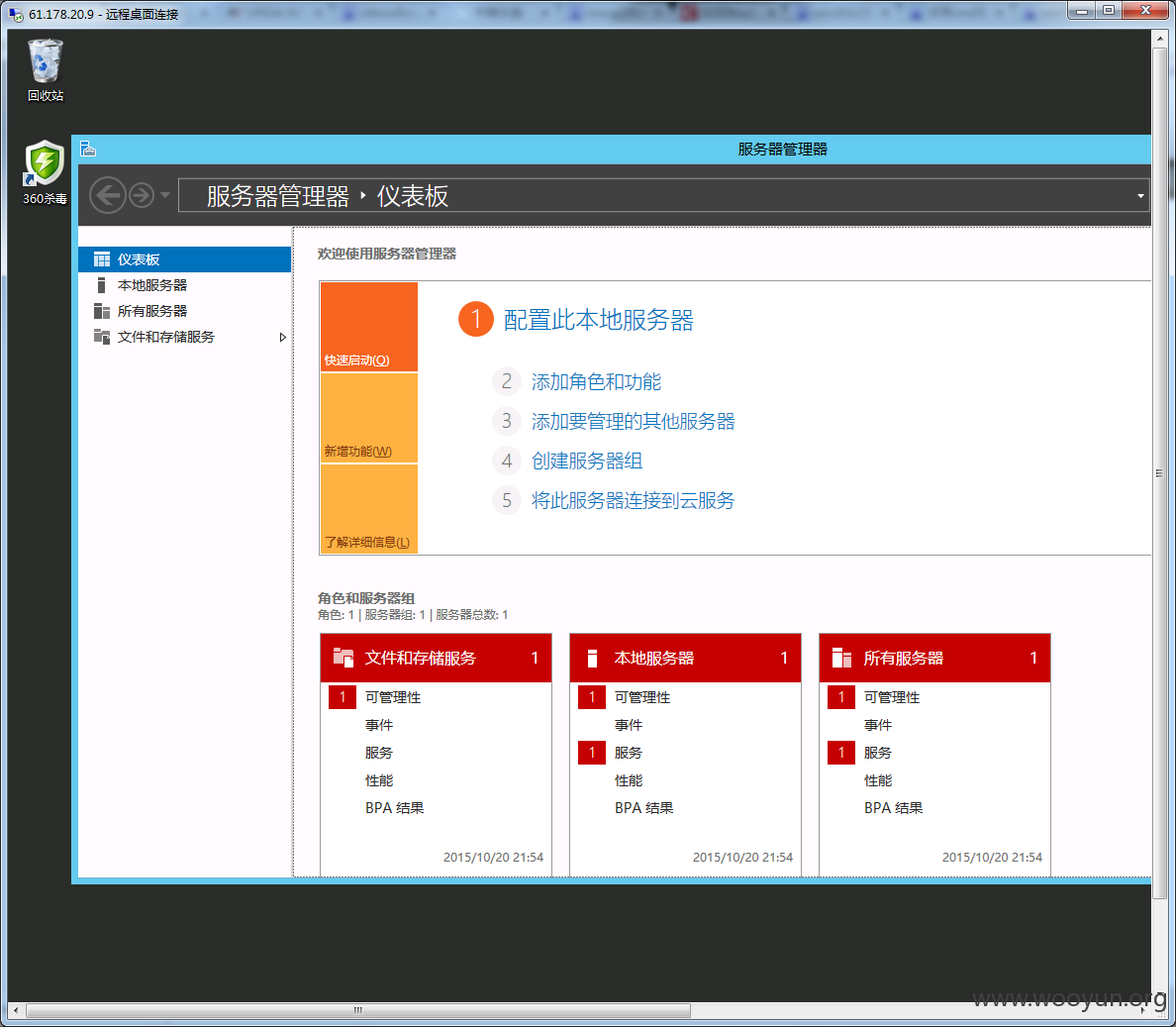Click the folder icon on 文件和存储服务 tile
Viewport: 1176px width, 1027px height.
click(343, 658)
